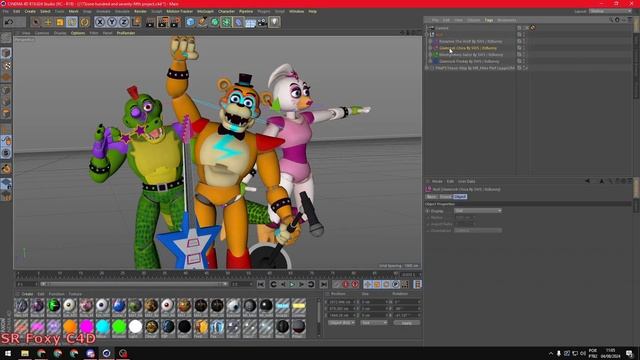
Task: Select the Spline Pen tool icon
Action: 202,22
